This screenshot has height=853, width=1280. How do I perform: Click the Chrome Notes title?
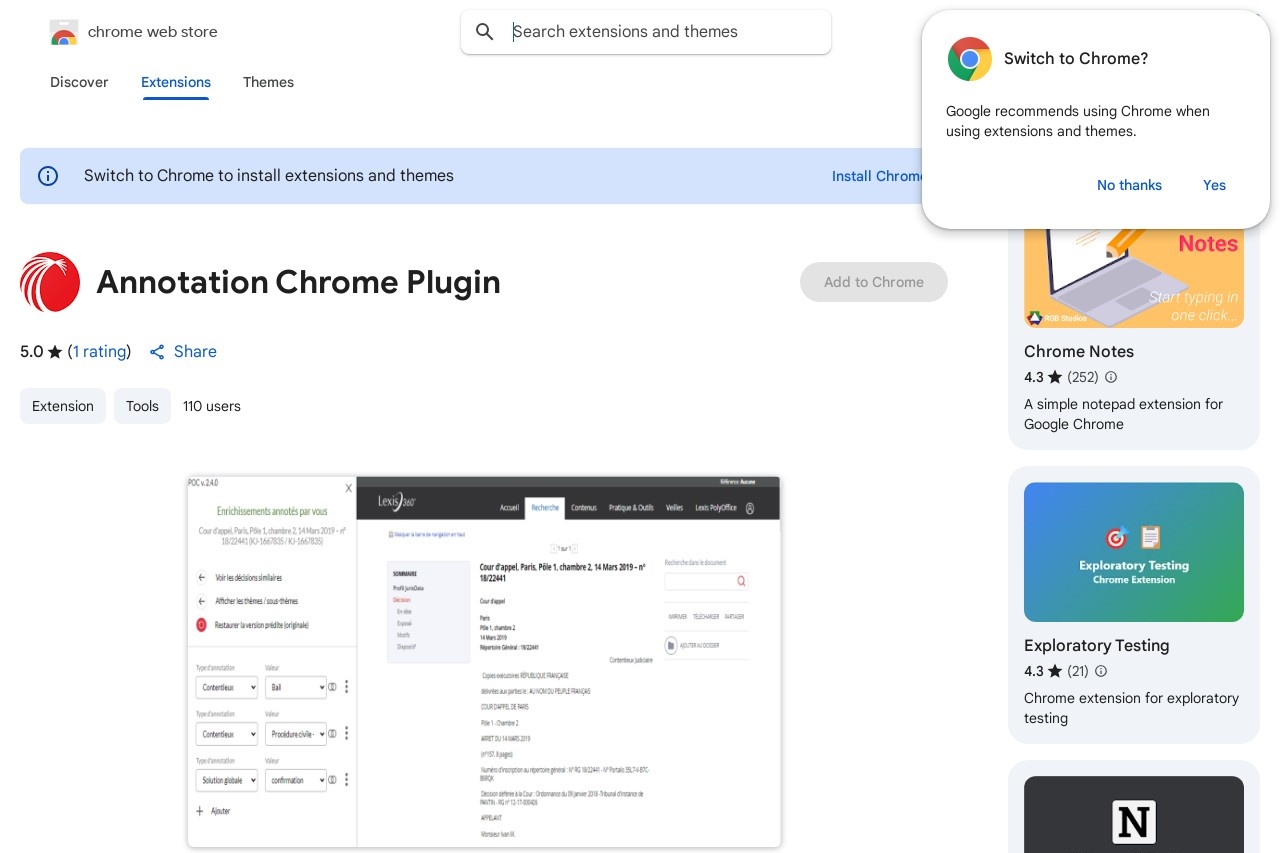1079,352
